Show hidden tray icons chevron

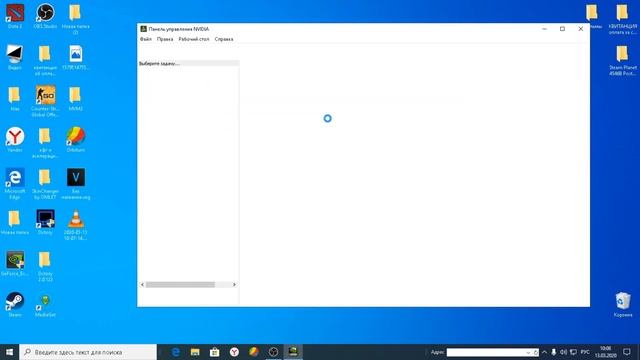(544, 352)
